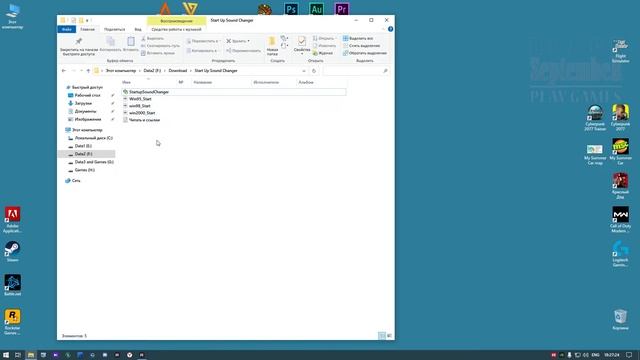Open Средства работы с музыкой tab
Viewport: 640px width, 360px height.
(x=176, y=29)
